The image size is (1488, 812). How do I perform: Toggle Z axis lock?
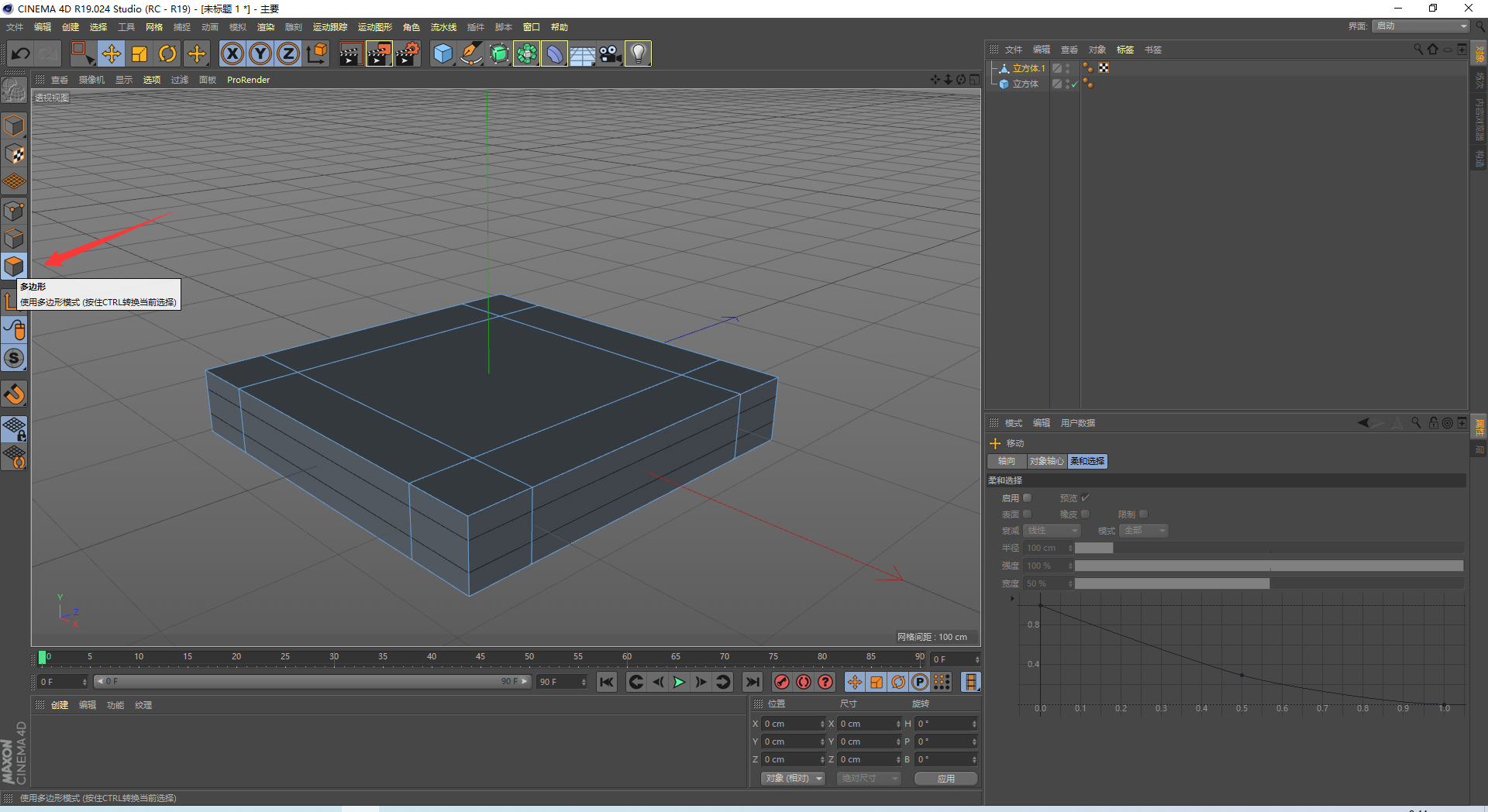point(288,53)
